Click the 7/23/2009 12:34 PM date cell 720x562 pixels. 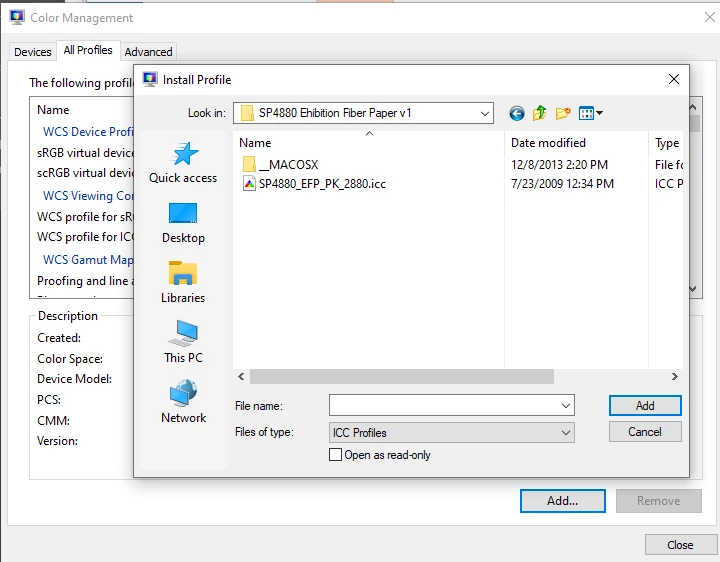point(562,184)
